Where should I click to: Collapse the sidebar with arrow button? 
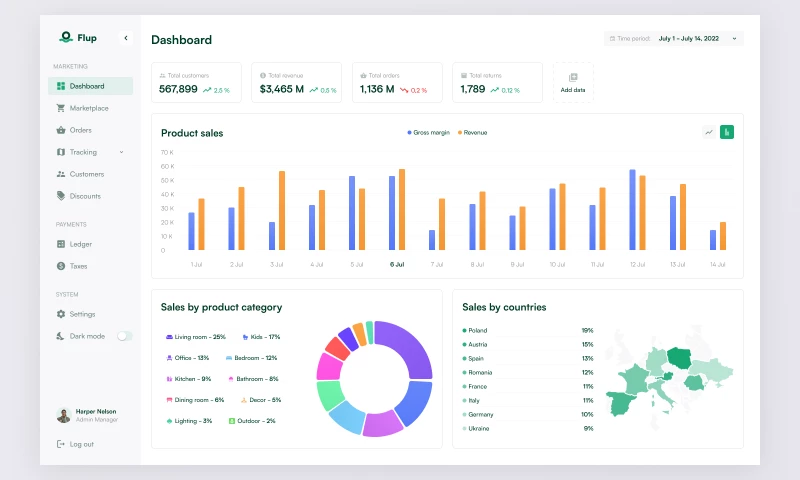pos(126,38)
